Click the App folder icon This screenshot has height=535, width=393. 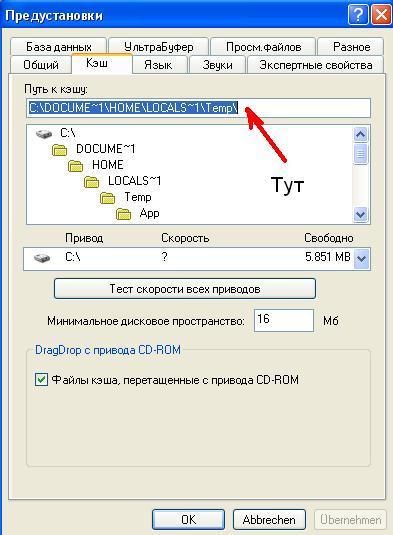click(123, 214)
